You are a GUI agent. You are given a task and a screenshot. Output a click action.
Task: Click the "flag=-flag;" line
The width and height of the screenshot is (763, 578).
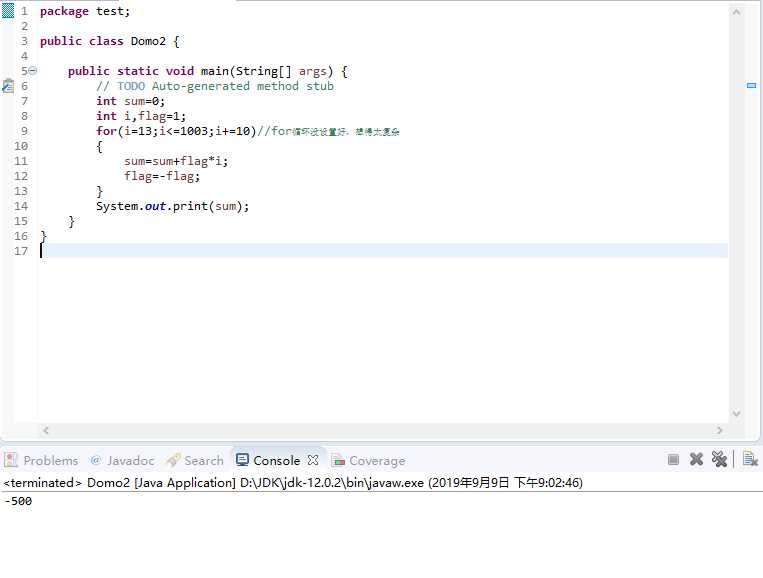[162, 176]
